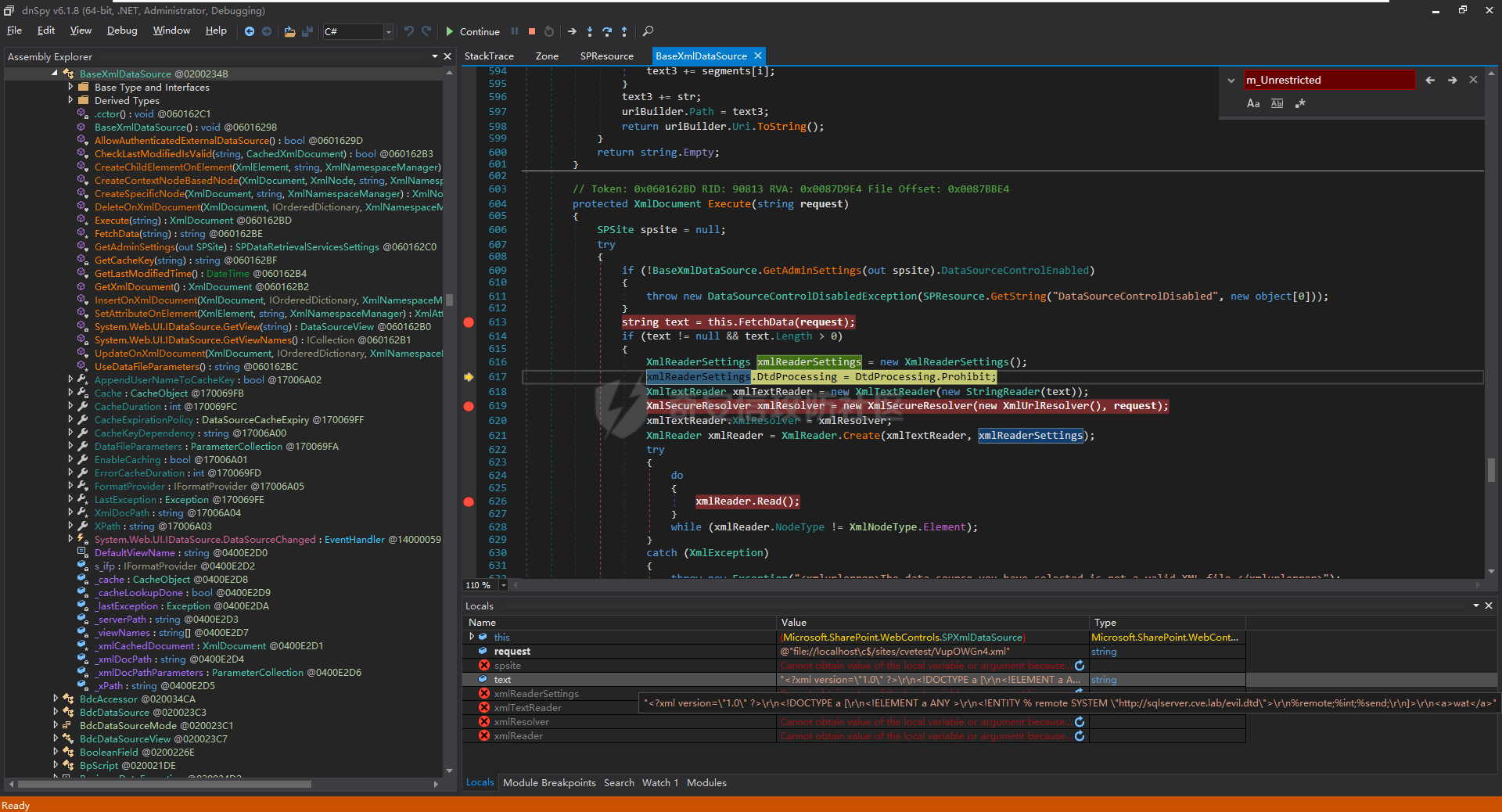Open the 110 % zoom dropdown
Viewport: 1502px width, 812px height.
(503, 585)
